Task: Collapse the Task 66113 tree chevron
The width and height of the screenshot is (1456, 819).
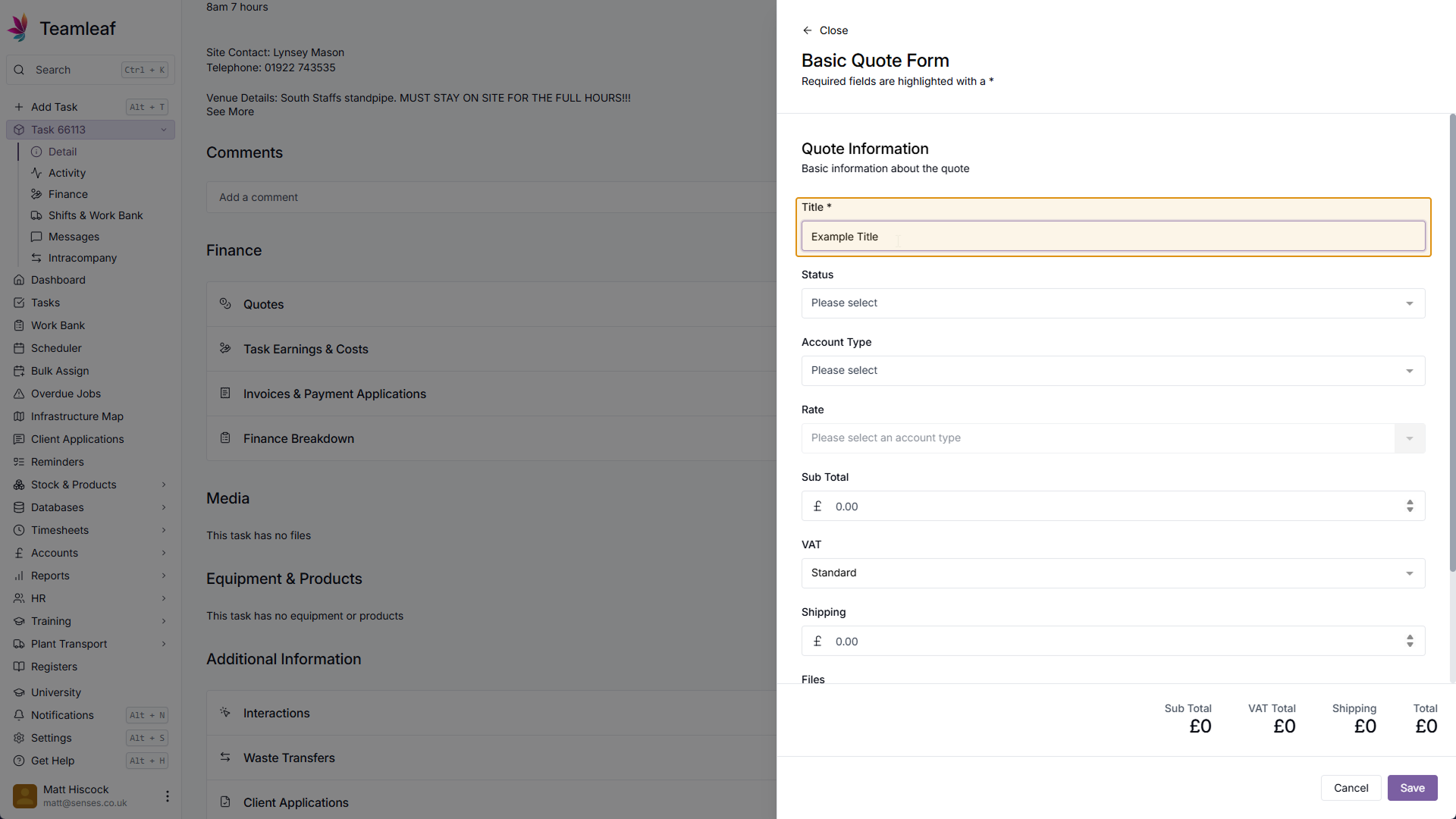Action: 163,130
